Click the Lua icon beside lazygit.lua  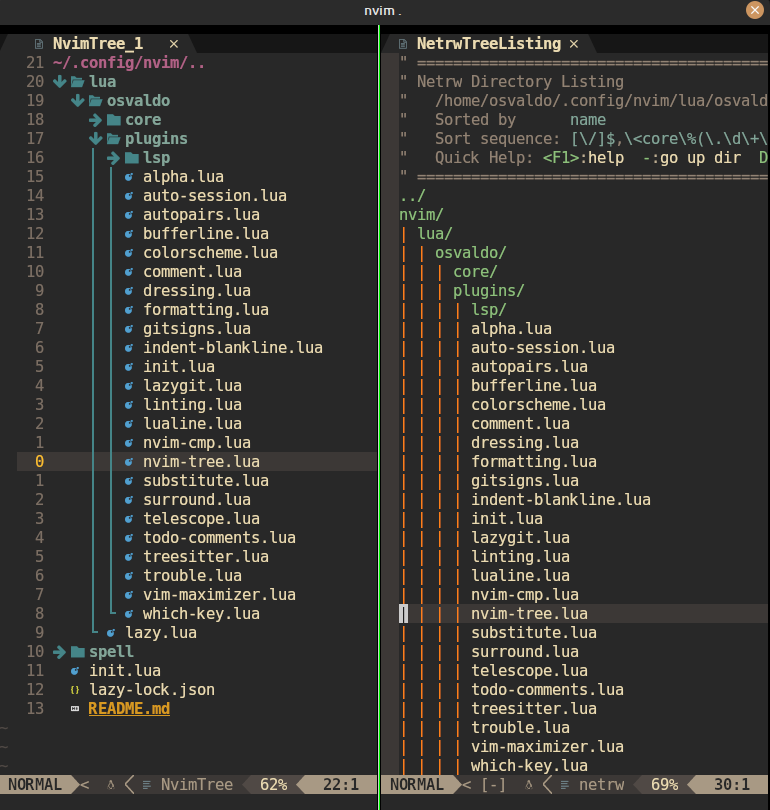129,386
